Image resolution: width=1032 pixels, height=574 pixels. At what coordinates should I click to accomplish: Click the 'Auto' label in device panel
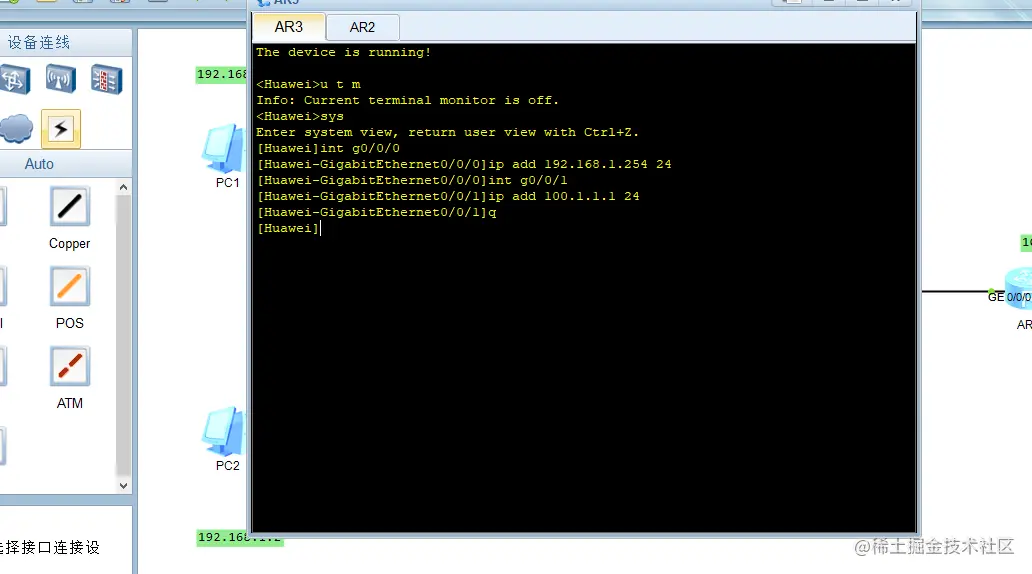[x=39, y=164]
